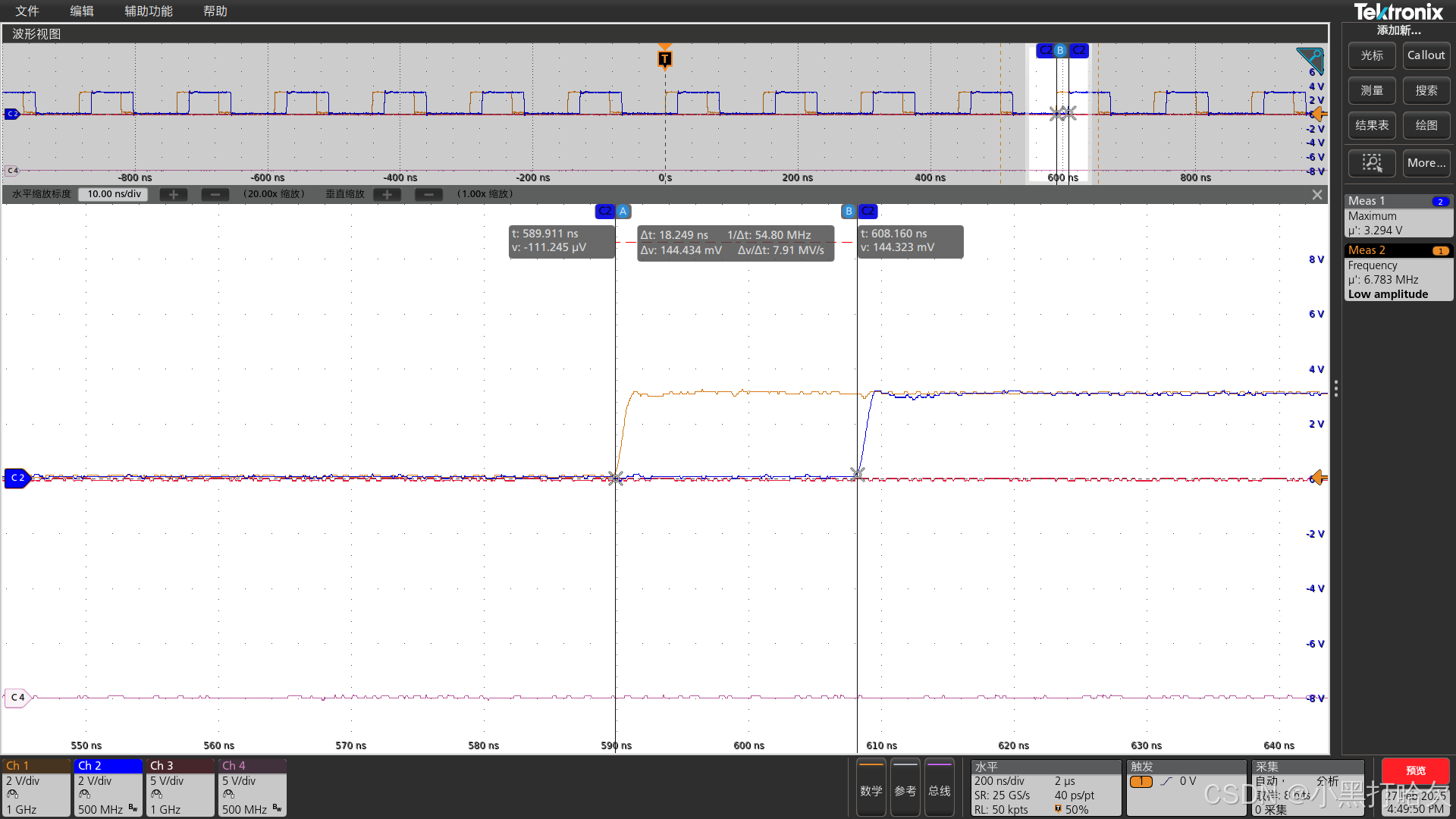This screenshot has width=1456, height=819.
Task: Close the zoom view panel
Action: (x=1317, y=195)
